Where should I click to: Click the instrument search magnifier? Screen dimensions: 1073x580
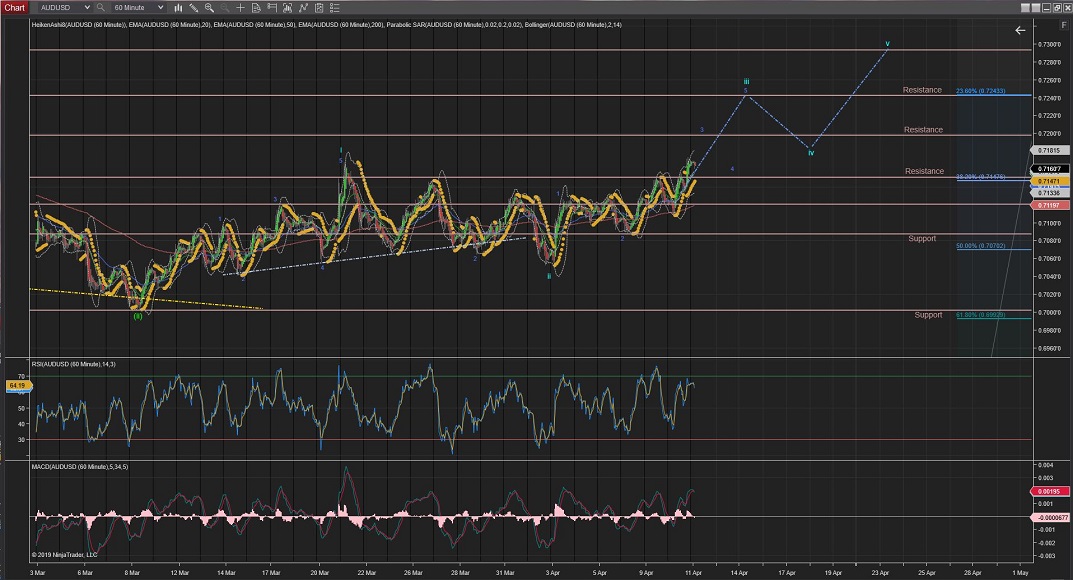click(100, 7)
